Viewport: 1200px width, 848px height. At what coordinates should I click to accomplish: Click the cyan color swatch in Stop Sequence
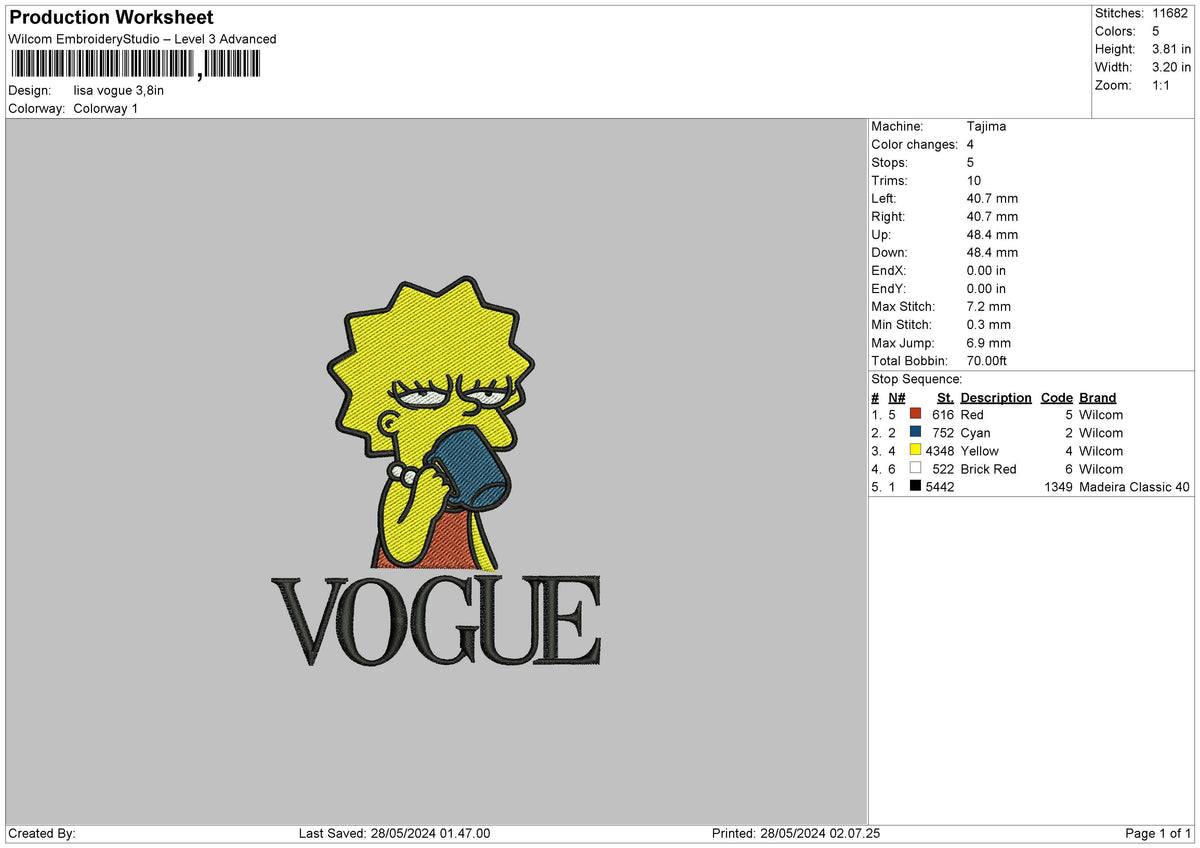tap(915, 433)
